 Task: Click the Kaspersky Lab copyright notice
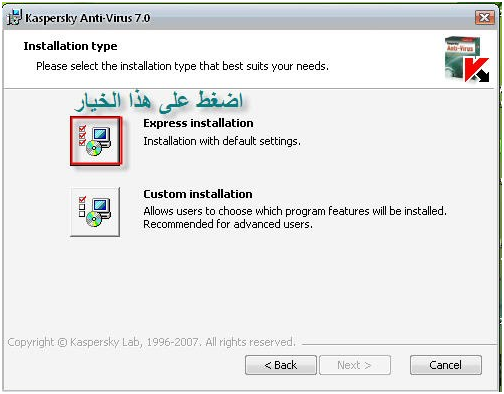(152, 342)
